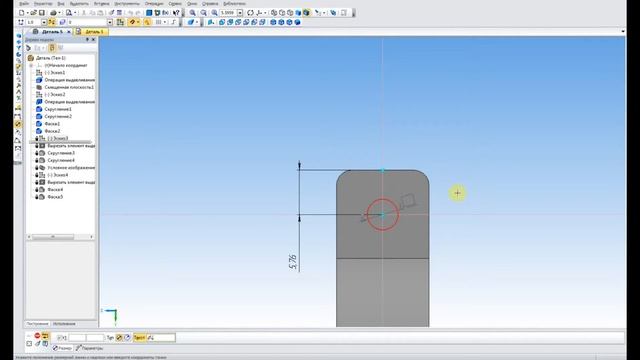Screen dimensions: 640x360
Task: Select Фаска5 in the model tree
Action: coord(55,197)
